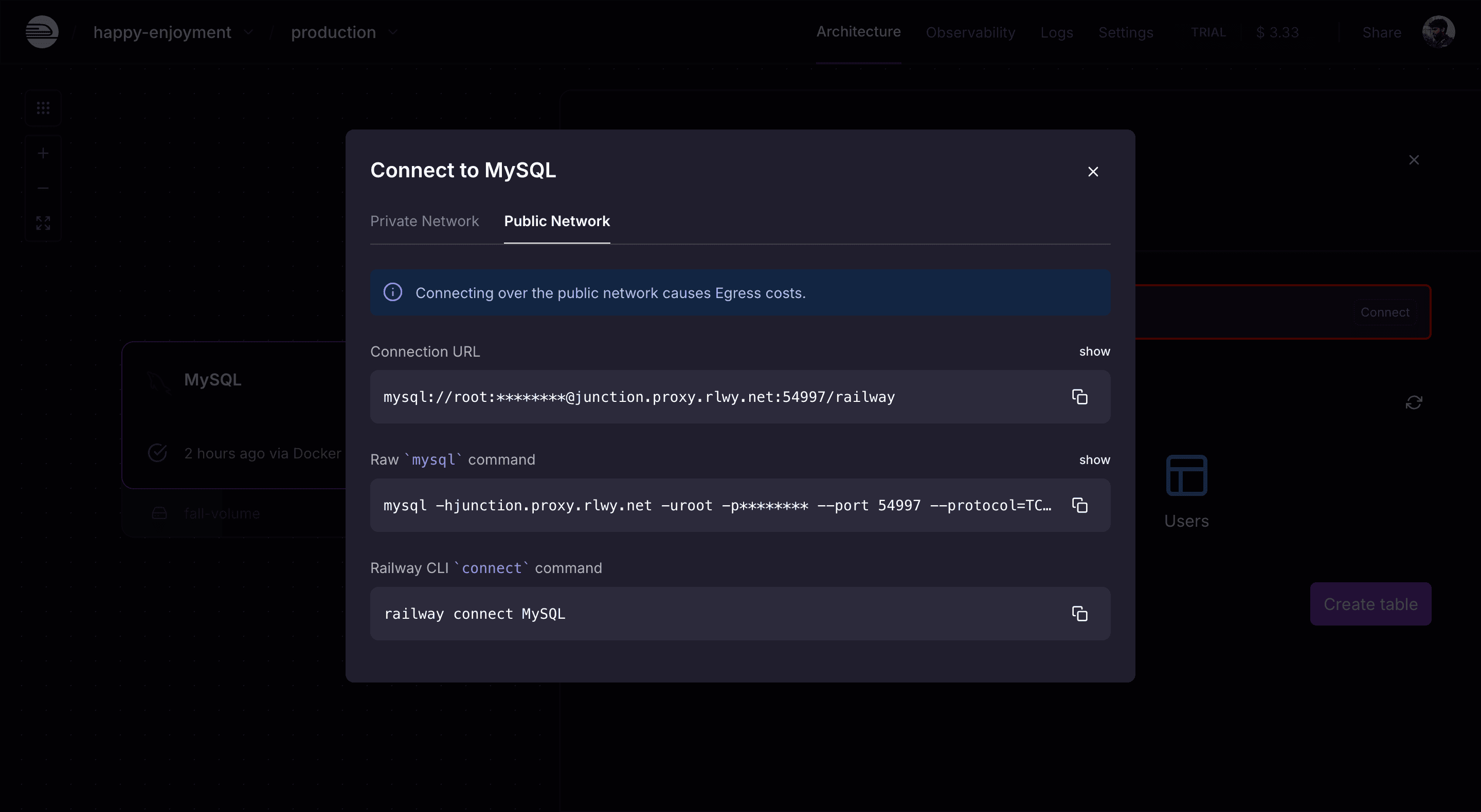Click the 'Raw mysql command' label

[453, 459]
